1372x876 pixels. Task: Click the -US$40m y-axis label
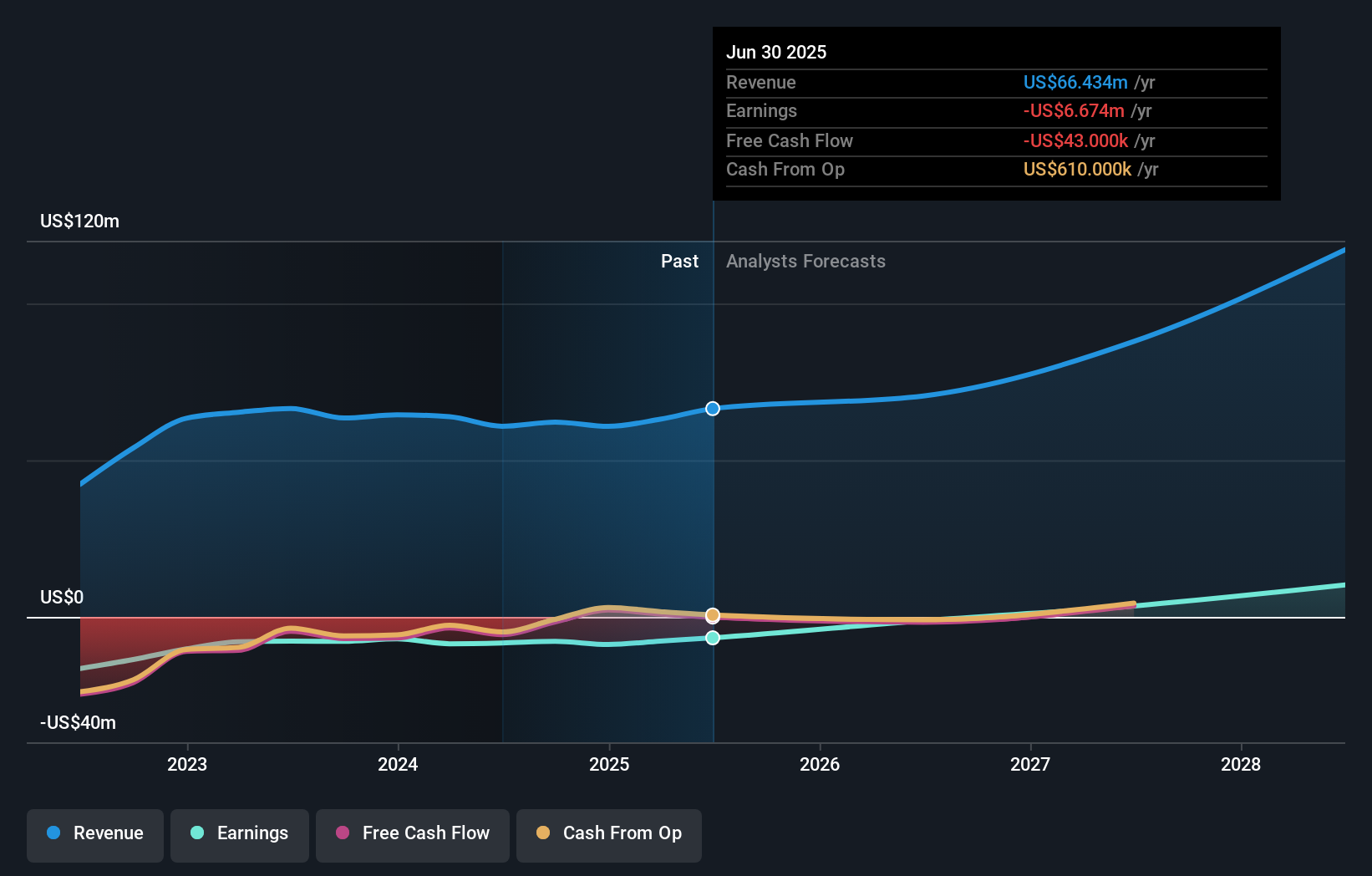click(79, 722)
